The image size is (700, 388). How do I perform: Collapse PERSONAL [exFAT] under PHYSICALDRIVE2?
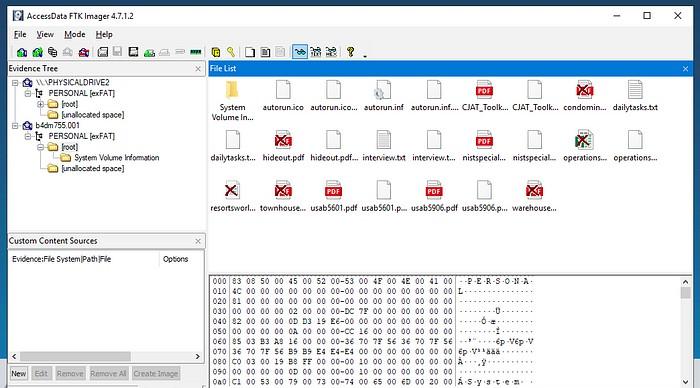click(x=28, y=93)
